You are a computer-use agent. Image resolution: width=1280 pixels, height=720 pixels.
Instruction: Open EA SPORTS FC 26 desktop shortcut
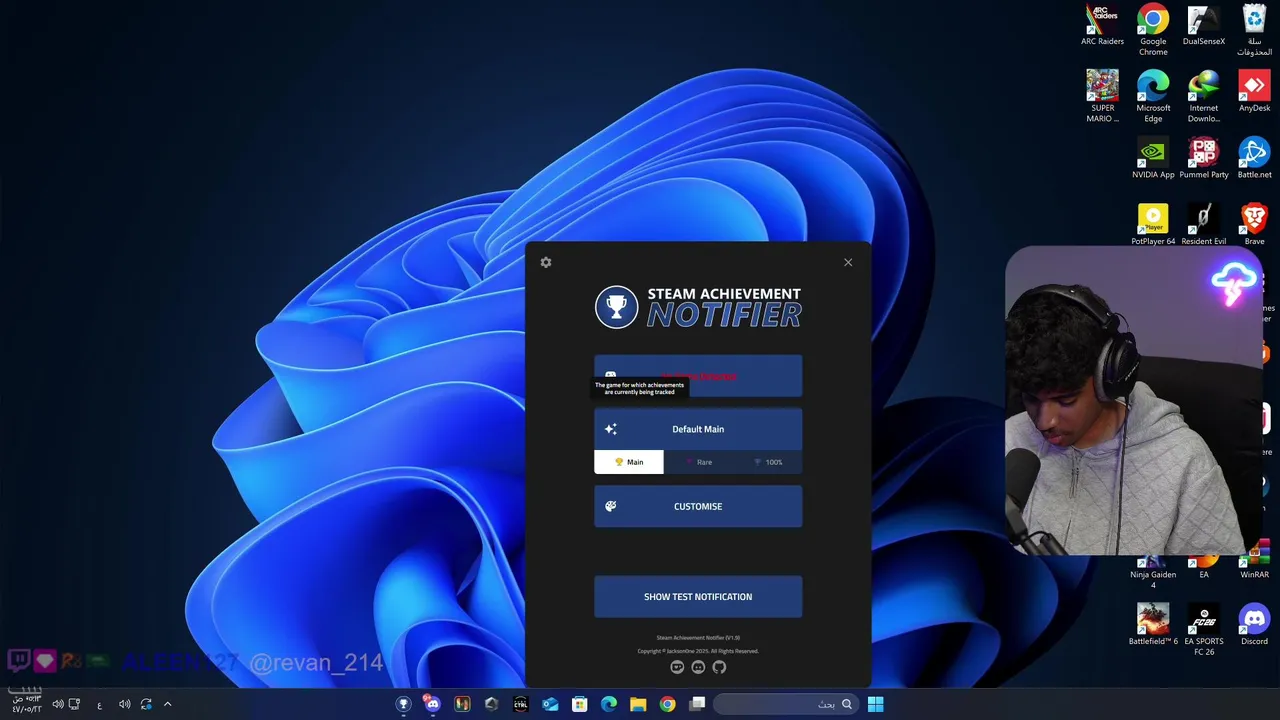click(x=1204, y=630)
